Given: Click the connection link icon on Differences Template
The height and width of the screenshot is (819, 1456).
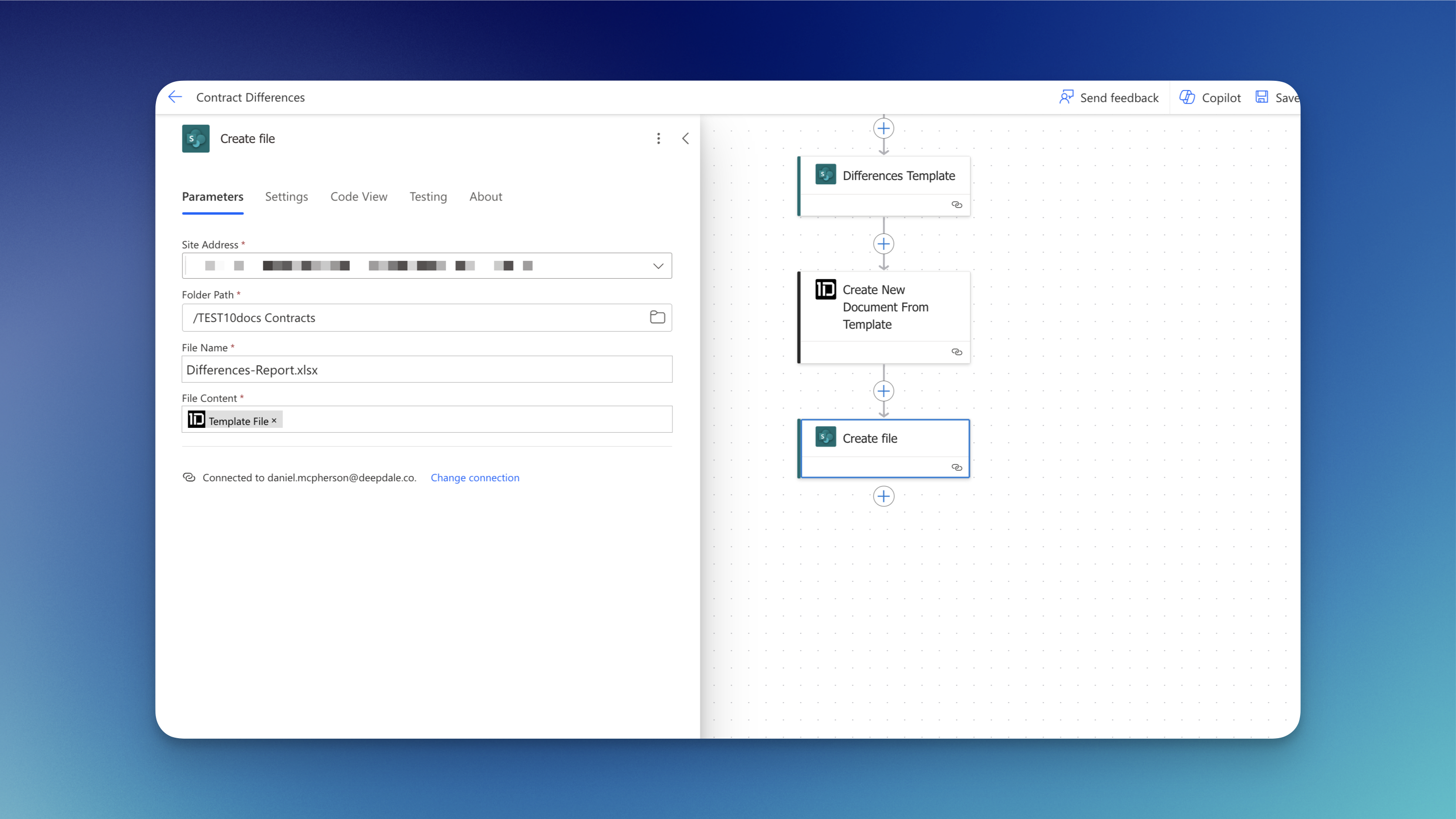Looking at the screenshot, I should (x=956, y=205).
